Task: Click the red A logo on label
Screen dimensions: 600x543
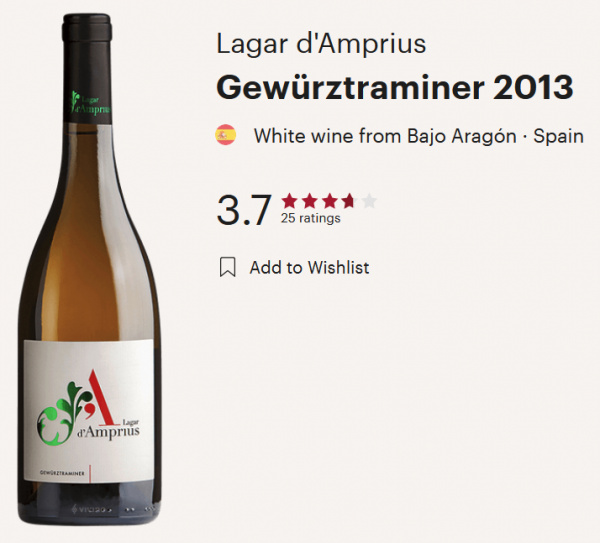Action: tap(99, 398)
